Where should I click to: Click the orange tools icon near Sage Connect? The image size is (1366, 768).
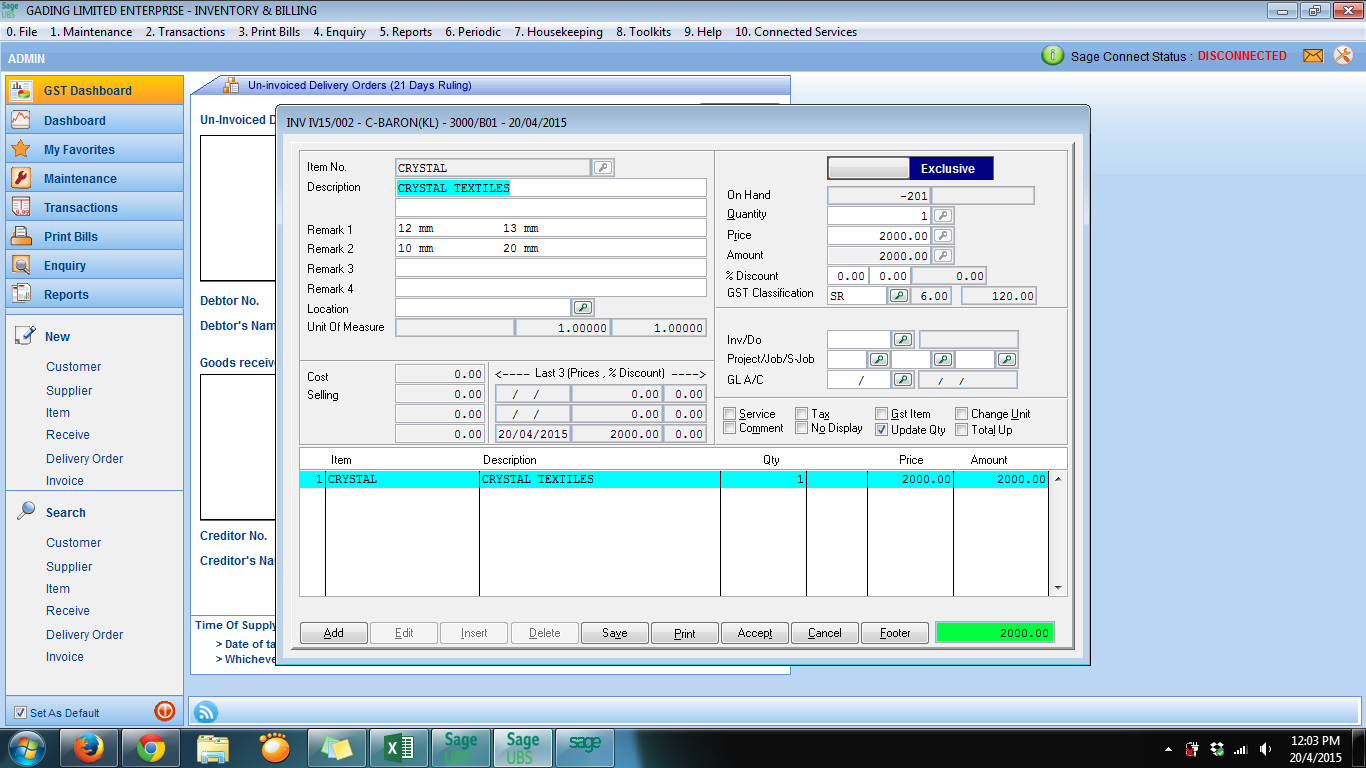1343,56
